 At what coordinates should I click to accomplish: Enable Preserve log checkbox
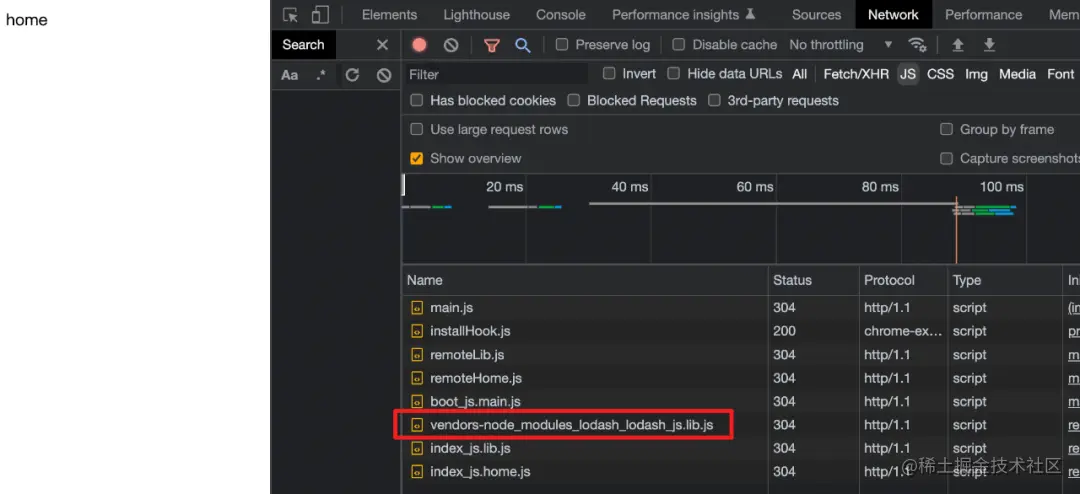point(561,45)
